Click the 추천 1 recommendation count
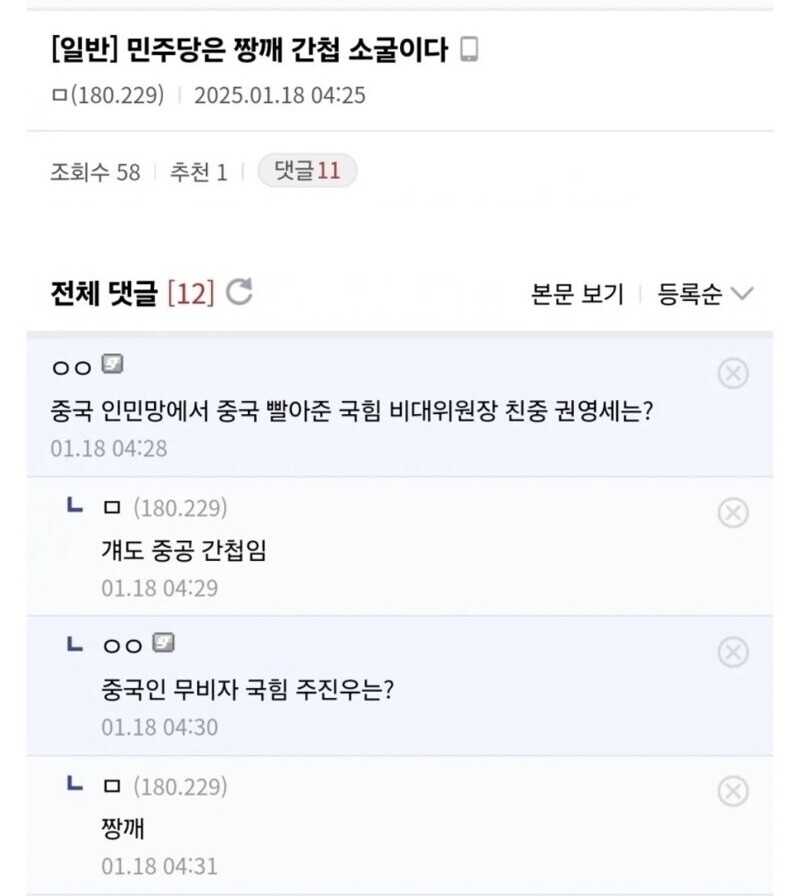 [198, 172]
